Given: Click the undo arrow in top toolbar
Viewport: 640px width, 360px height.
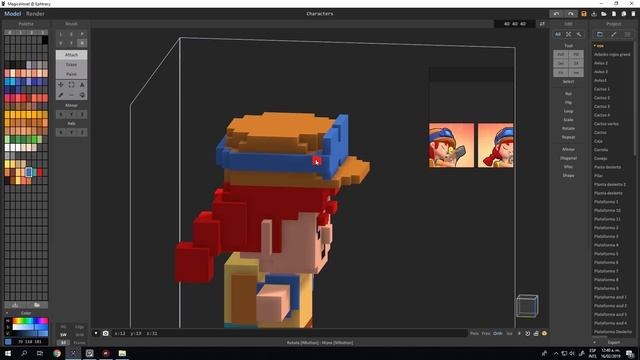Looking at the screenshot, I should 556,14.
